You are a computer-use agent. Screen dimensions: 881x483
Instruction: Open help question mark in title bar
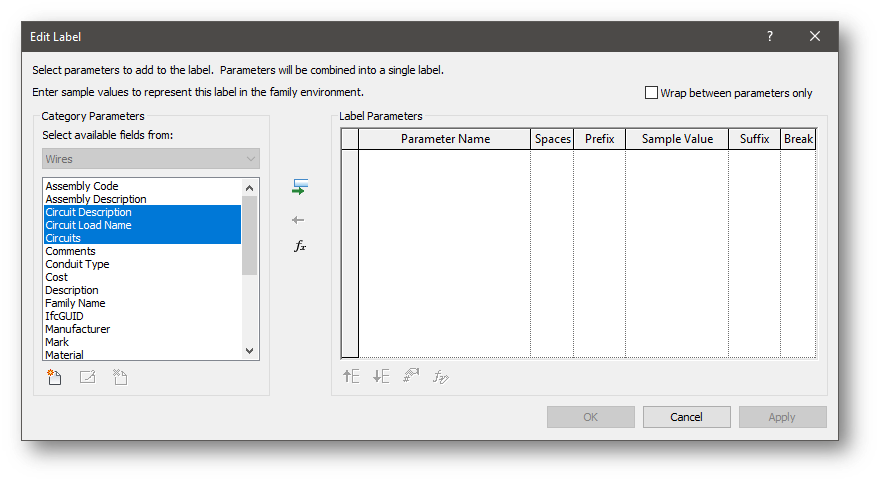770,37
